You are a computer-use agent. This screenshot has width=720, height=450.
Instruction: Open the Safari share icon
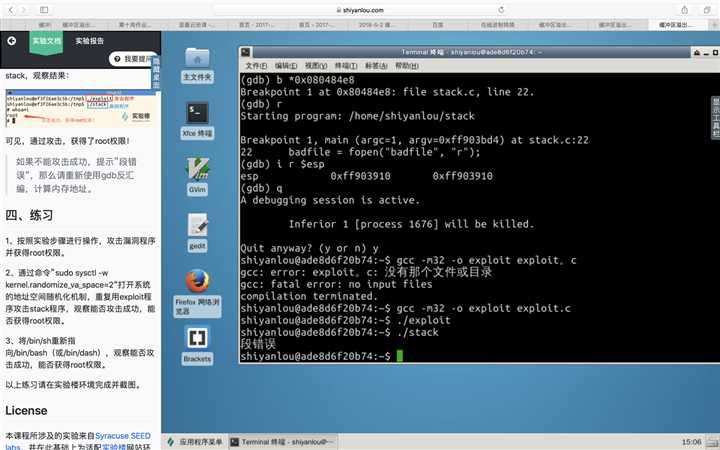click(684, 10)
